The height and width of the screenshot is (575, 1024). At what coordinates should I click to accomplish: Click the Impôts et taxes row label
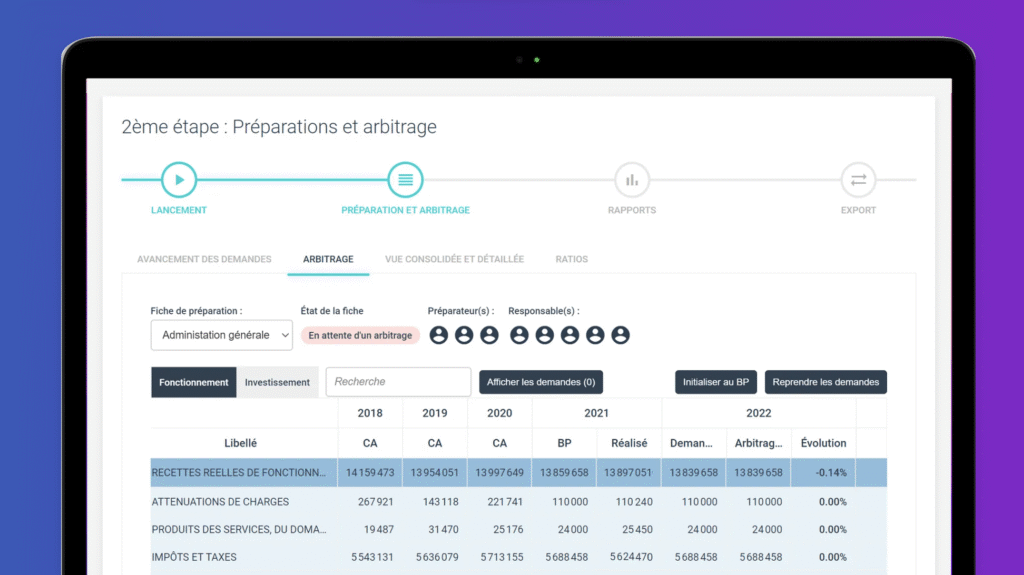click(194, 557)
